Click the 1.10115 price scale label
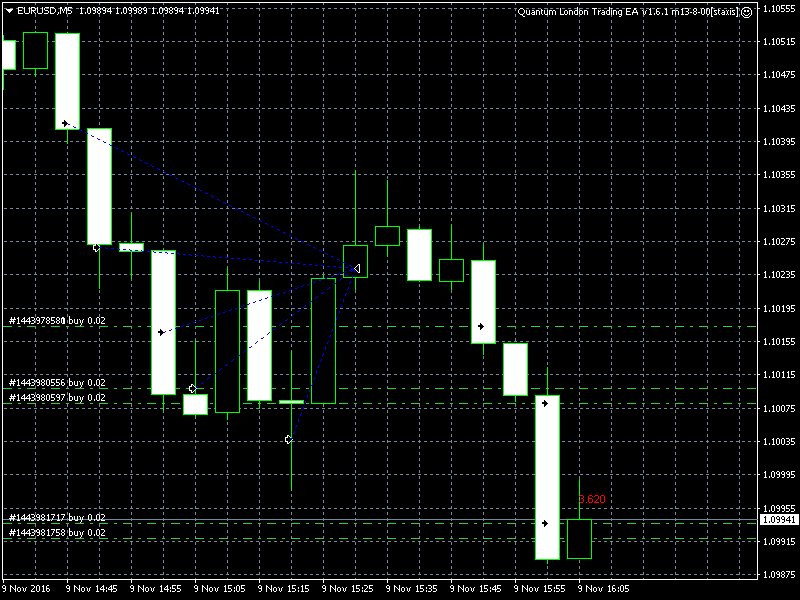The height and width of the screenshot is (600, 800). point(779,374)
